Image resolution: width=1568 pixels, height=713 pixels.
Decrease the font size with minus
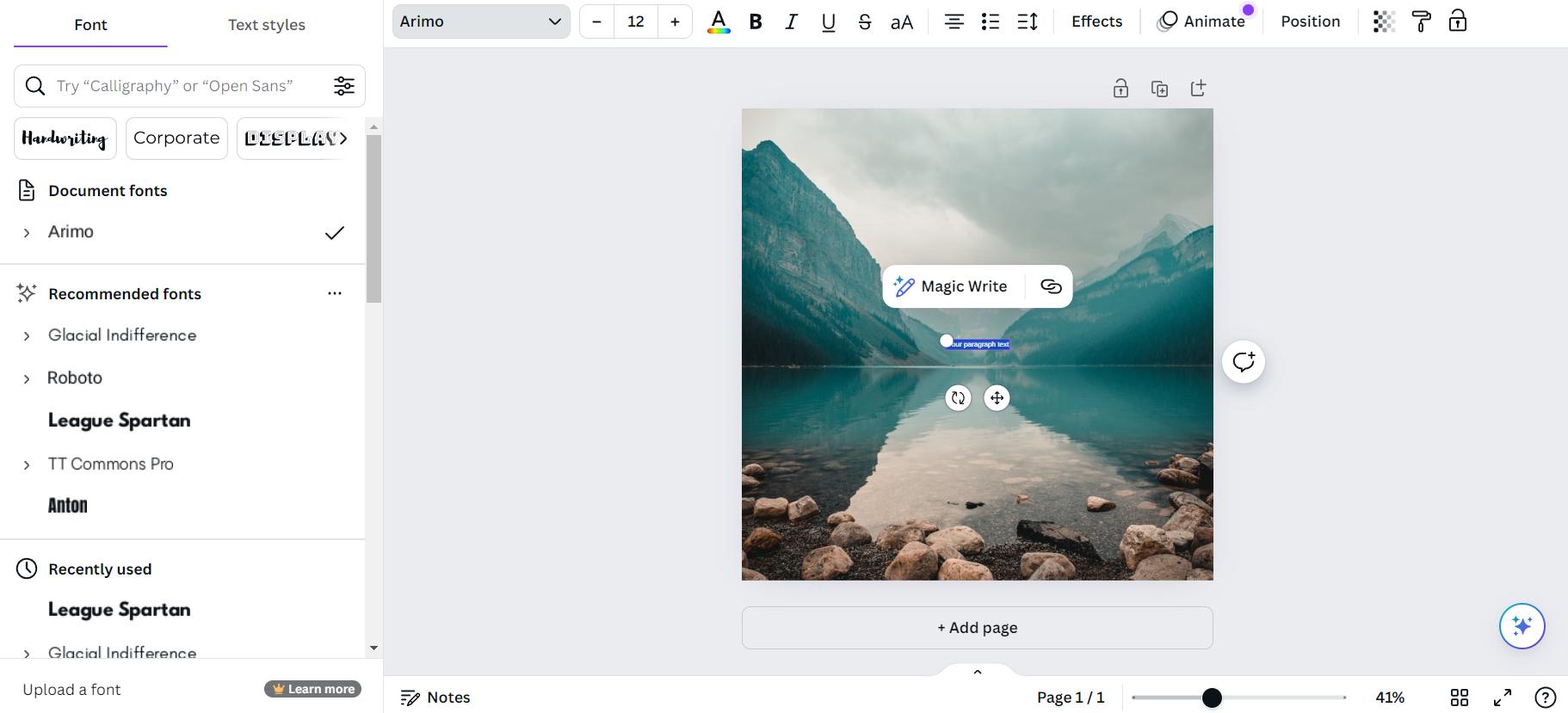(x=596, y=22)
